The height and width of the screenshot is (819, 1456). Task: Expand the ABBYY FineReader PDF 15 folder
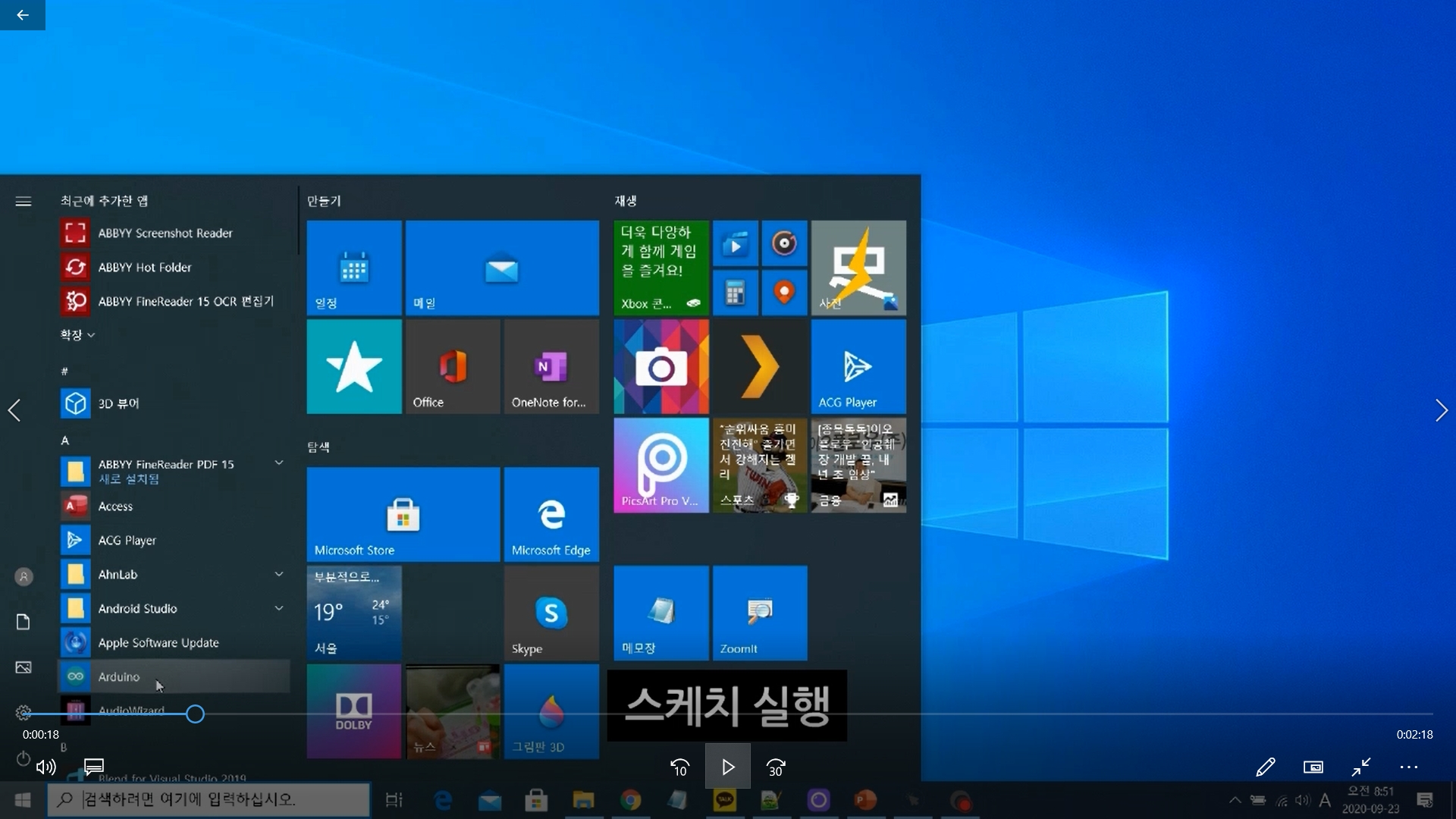[279, 463]
